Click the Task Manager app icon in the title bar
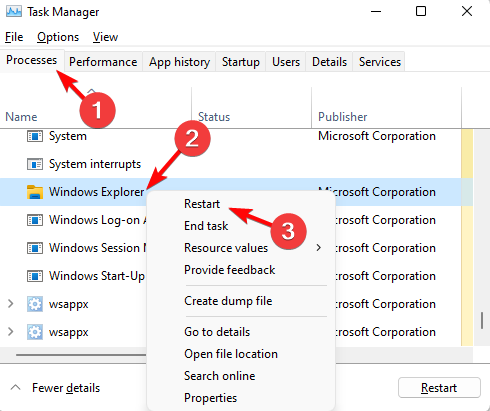The image size is (490, 411). (x=14, y=12)
